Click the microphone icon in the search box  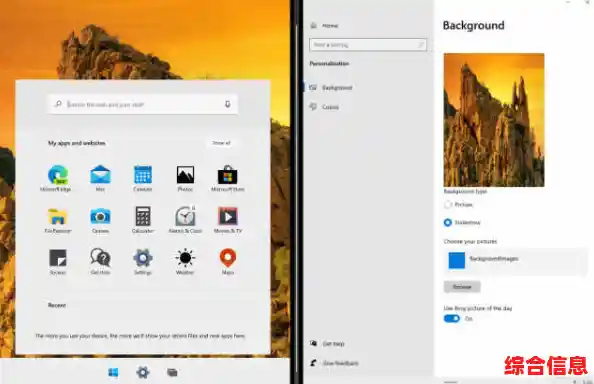point(227,104)
